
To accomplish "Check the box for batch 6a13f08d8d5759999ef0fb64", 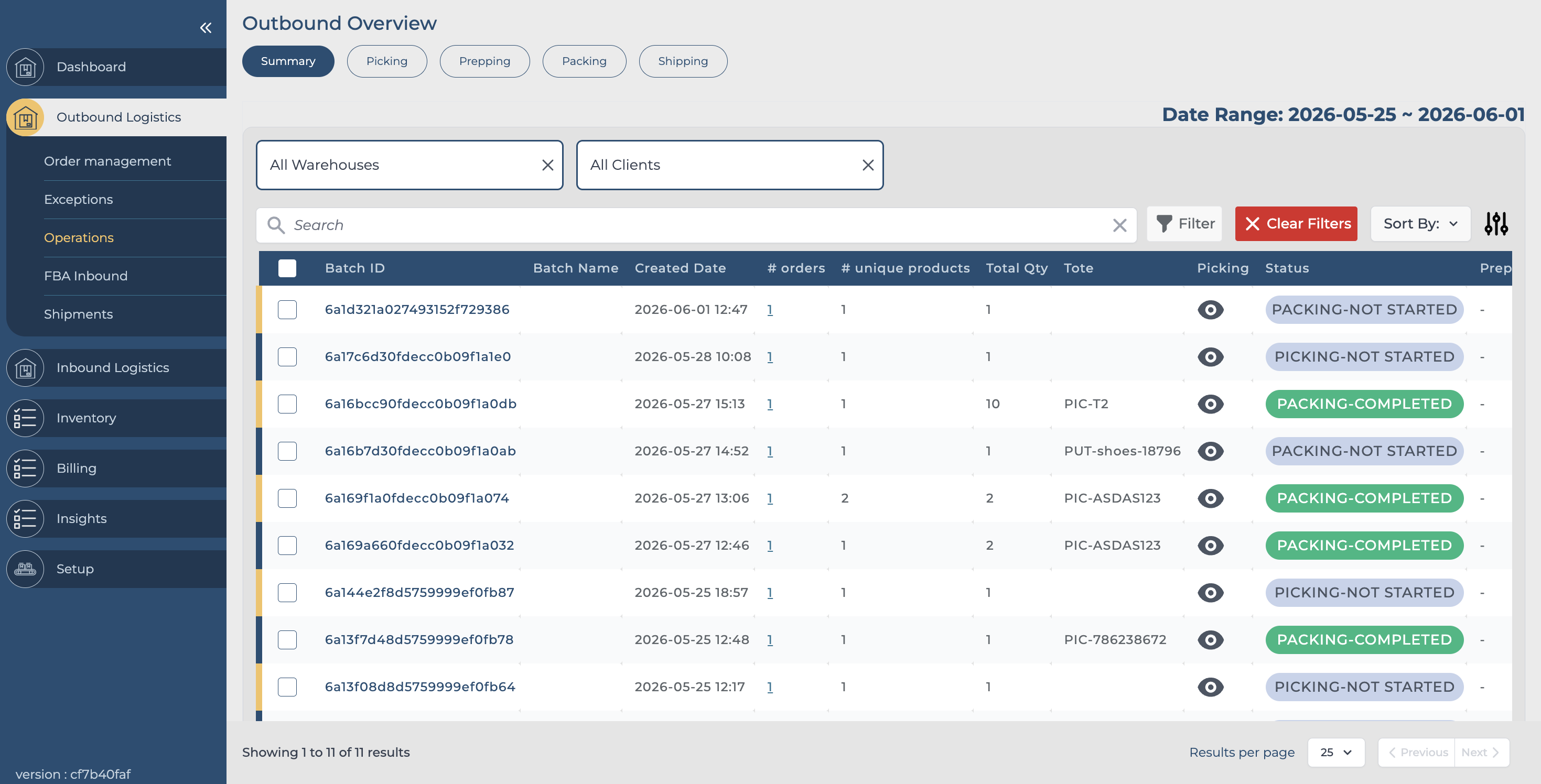I will tap(287, 687).
